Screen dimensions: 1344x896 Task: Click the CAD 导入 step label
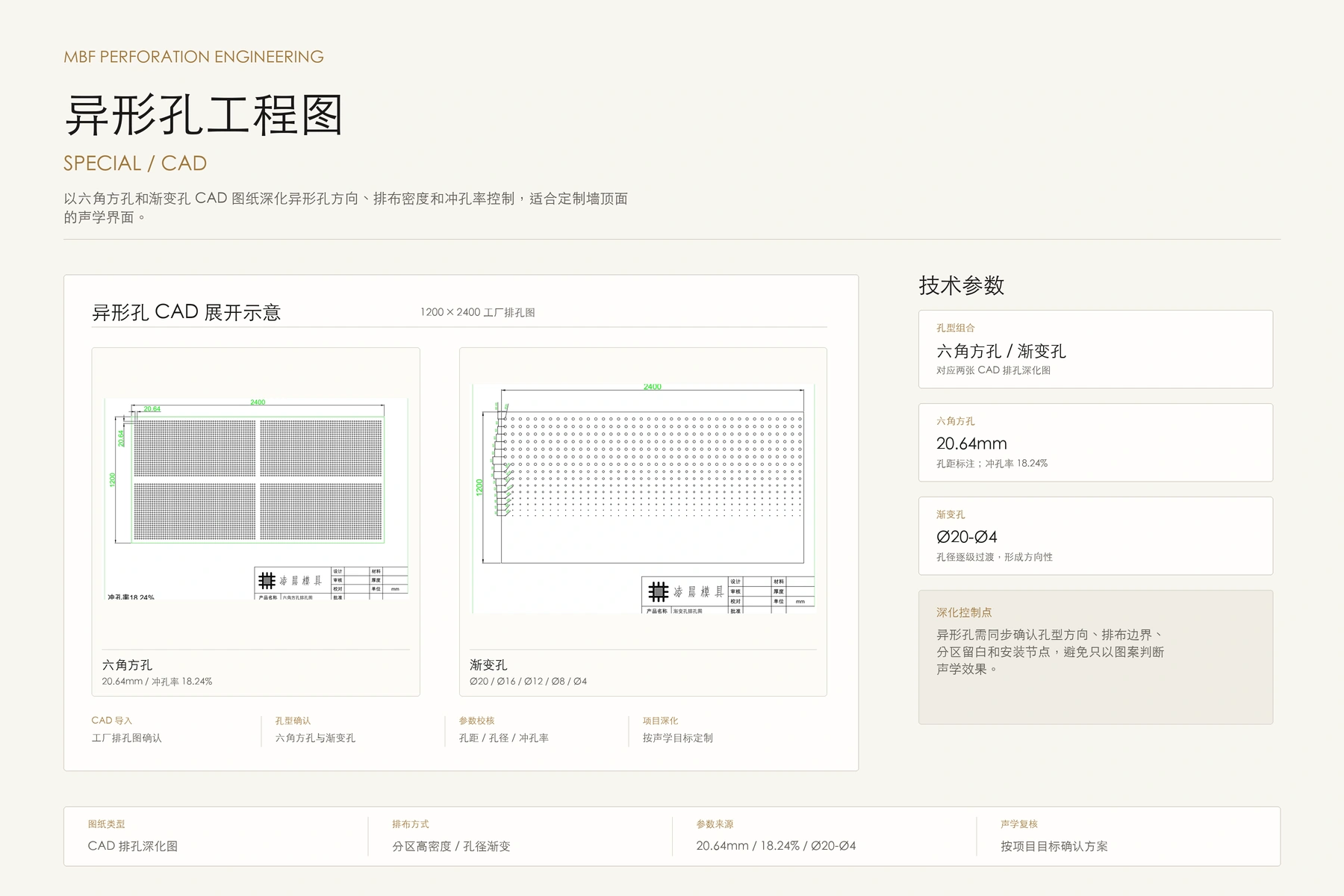(x=111, y=721)
